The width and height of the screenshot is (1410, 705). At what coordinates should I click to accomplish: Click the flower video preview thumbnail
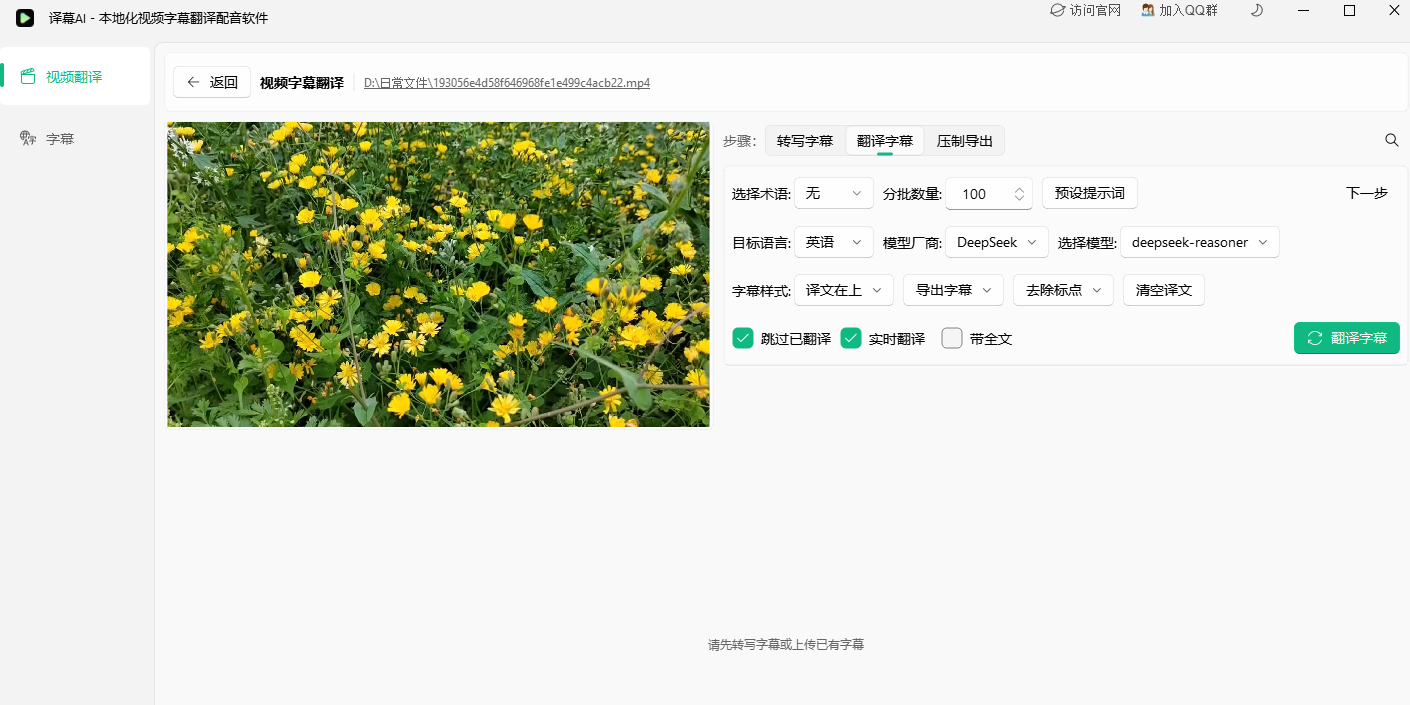pos(438,274)
